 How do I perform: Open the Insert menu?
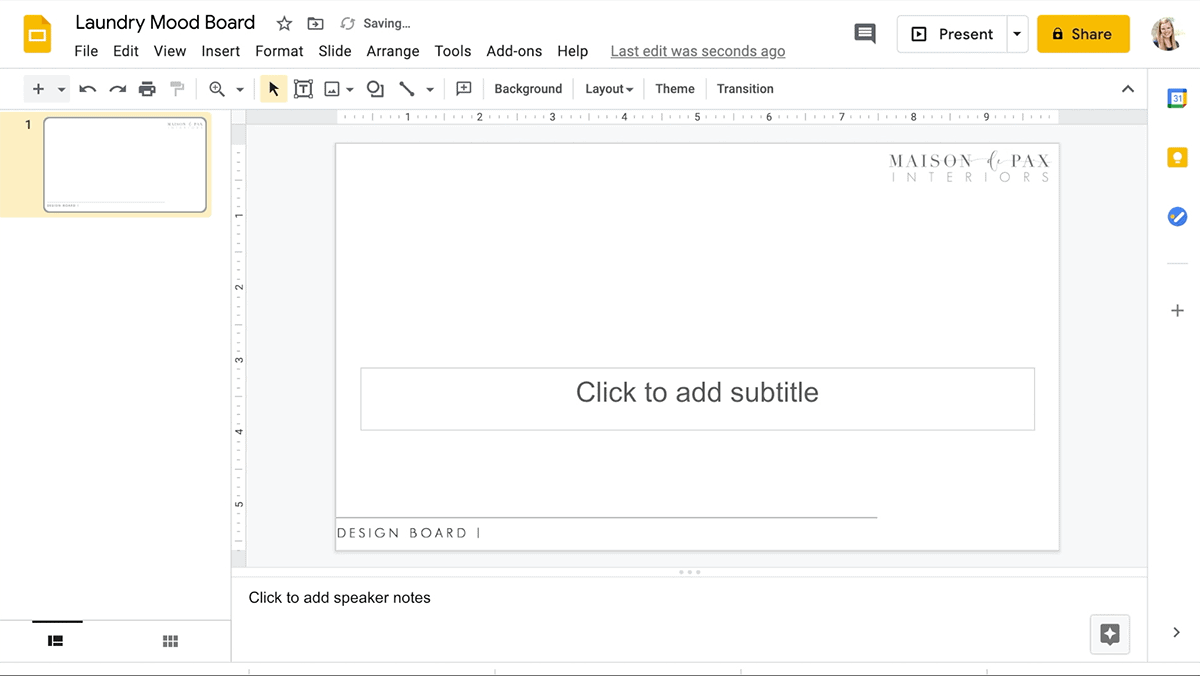tap(221, 51)
